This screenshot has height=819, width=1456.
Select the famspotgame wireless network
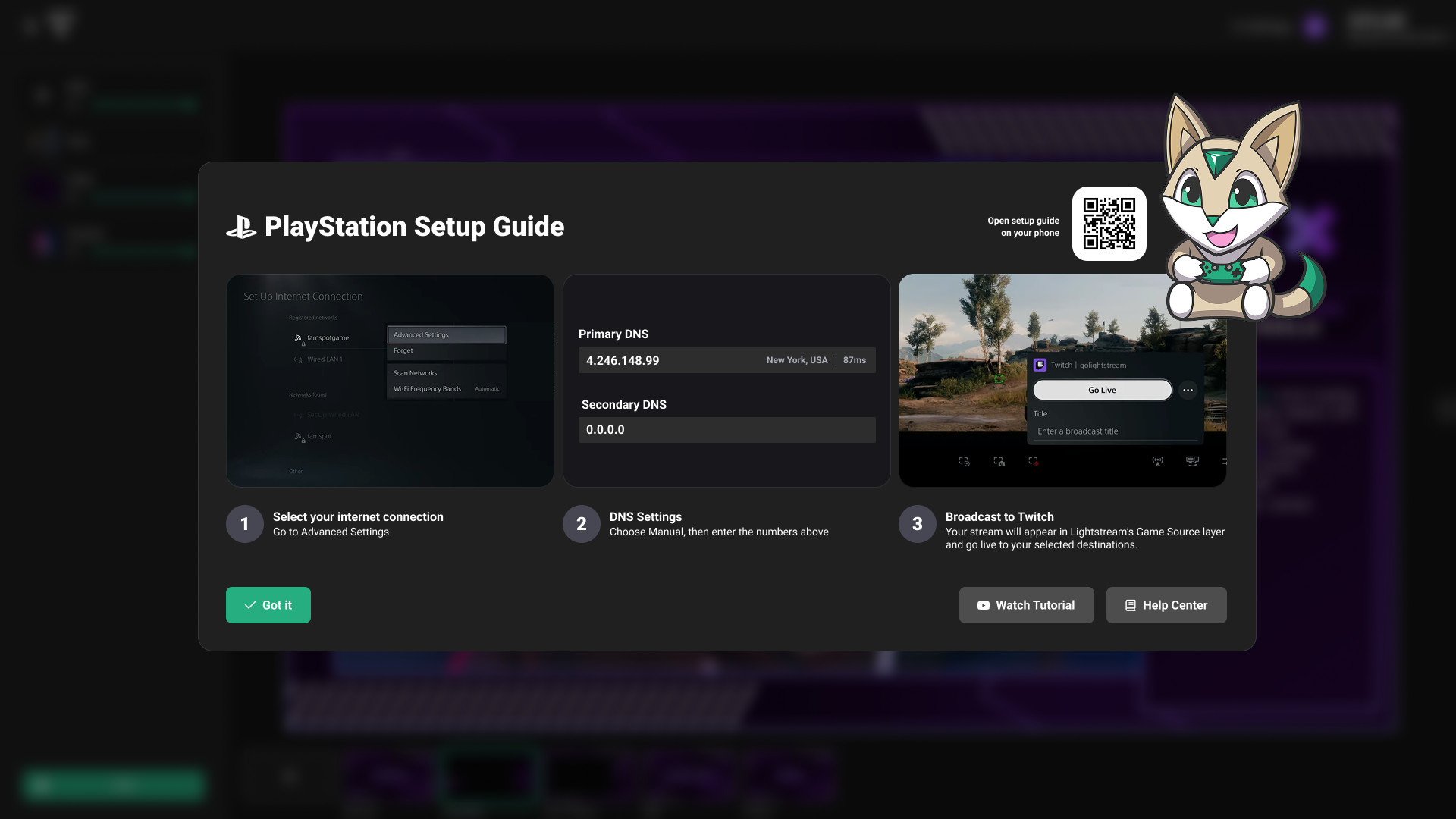(x=328, y=338)
